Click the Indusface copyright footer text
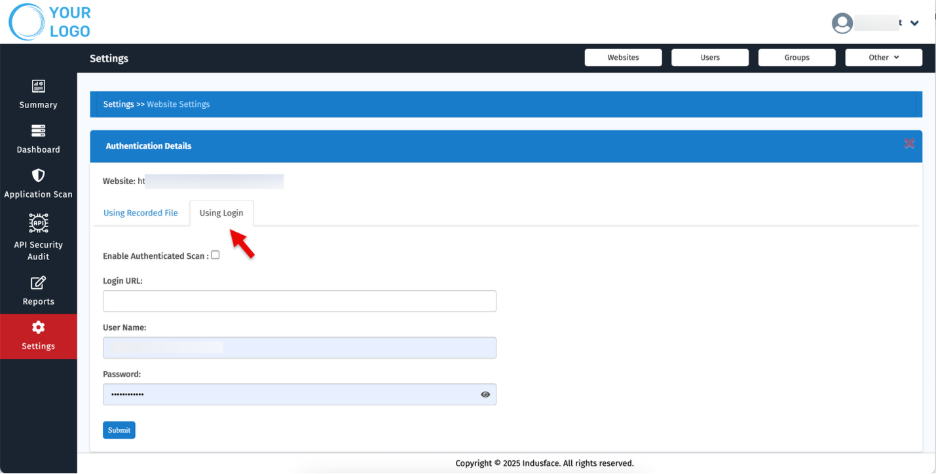 [544, 463]
